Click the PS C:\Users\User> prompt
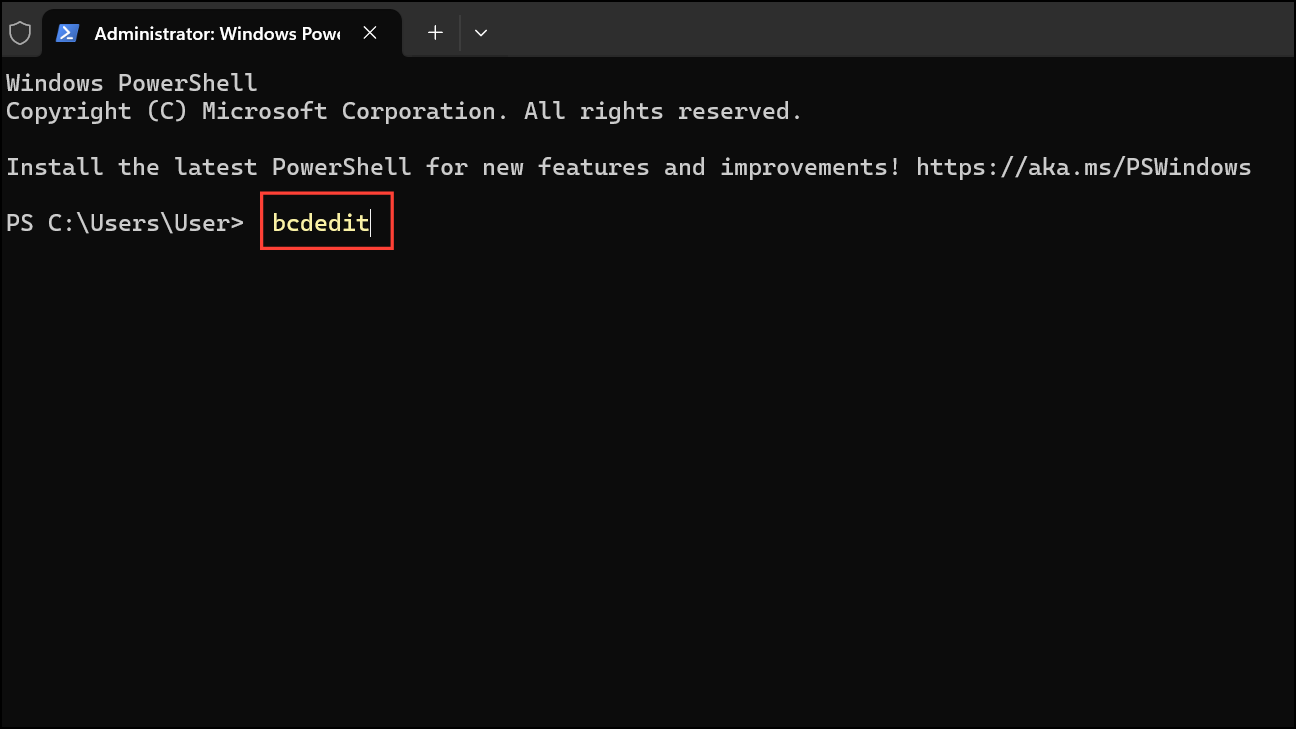Viewport: 1296px width, 729px height. (x=124, y=223)
